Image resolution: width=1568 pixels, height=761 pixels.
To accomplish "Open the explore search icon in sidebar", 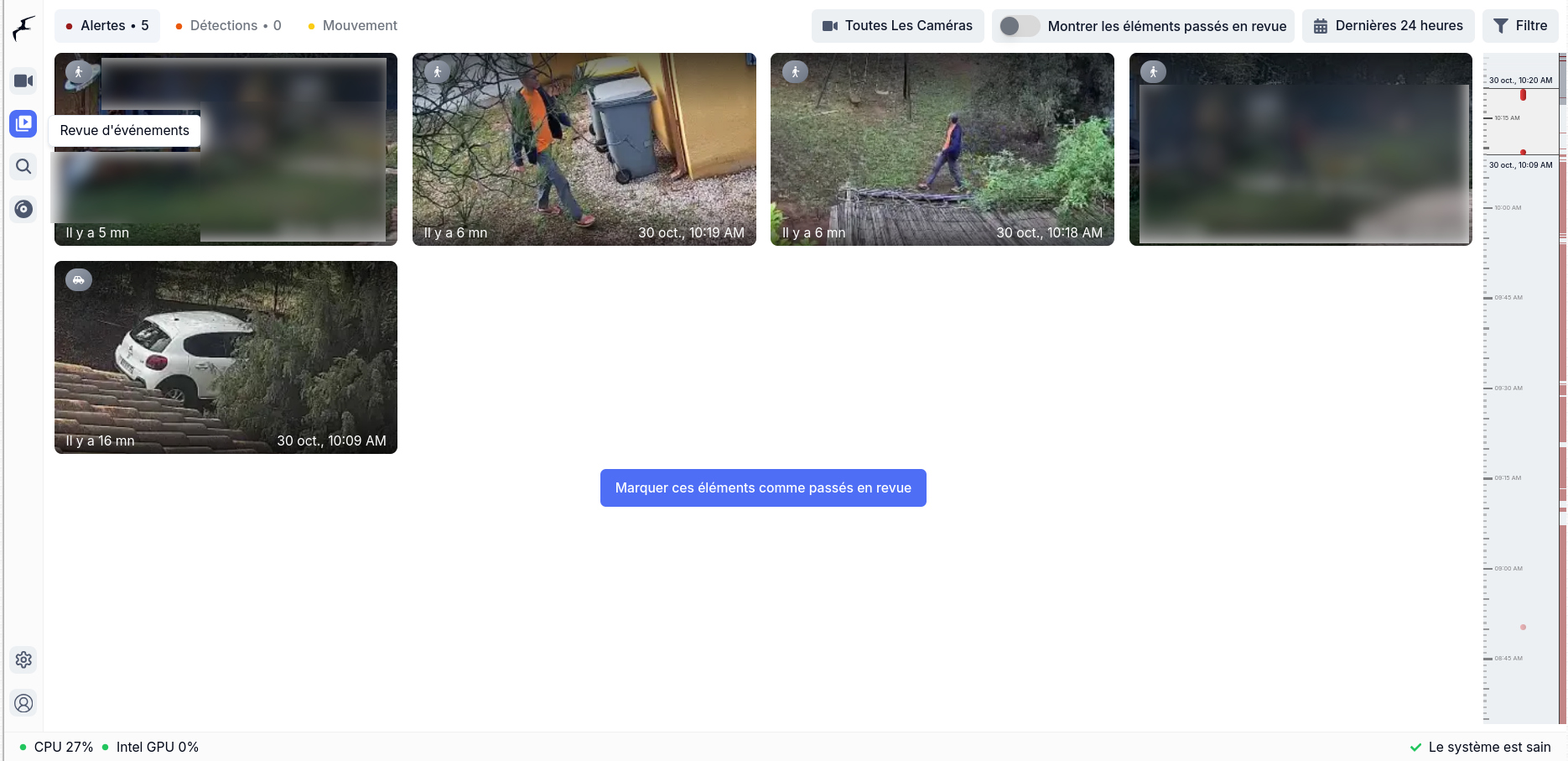I will tap(23, 166).
